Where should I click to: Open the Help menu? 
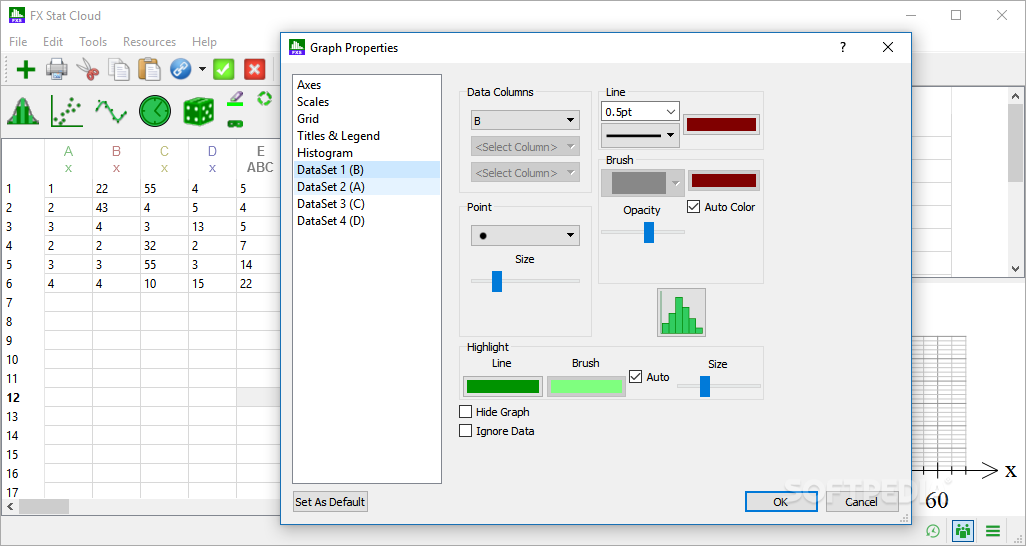tap(204, 42)
